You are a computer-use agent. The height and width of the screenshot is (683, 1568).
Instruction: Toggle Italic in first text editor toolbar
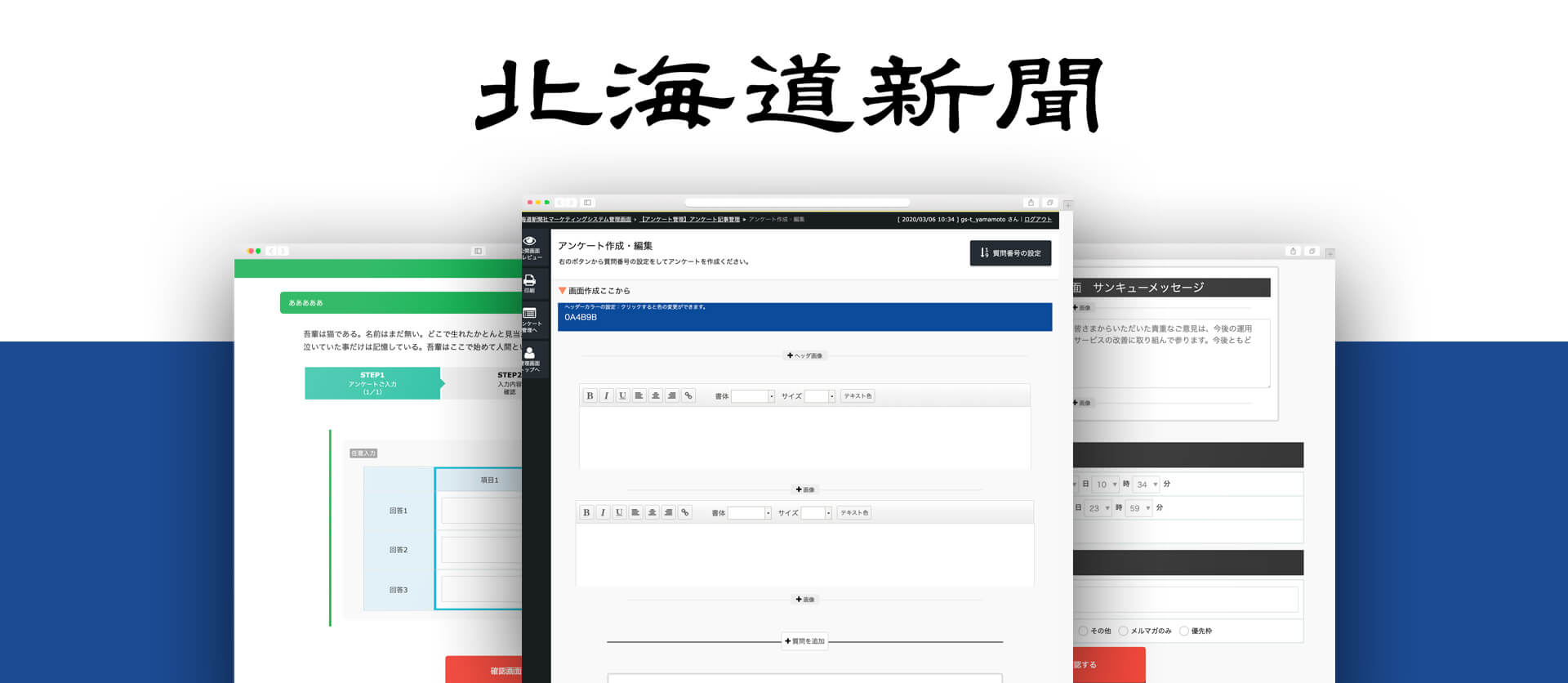(606, 395)
